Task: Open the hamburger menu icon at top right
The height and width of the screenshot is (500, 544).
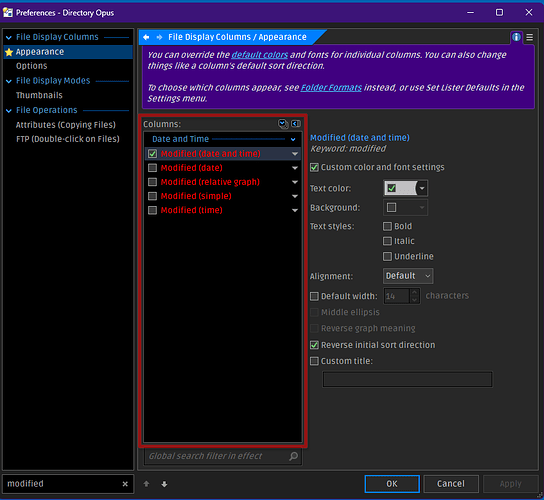Action: (529, 37)
